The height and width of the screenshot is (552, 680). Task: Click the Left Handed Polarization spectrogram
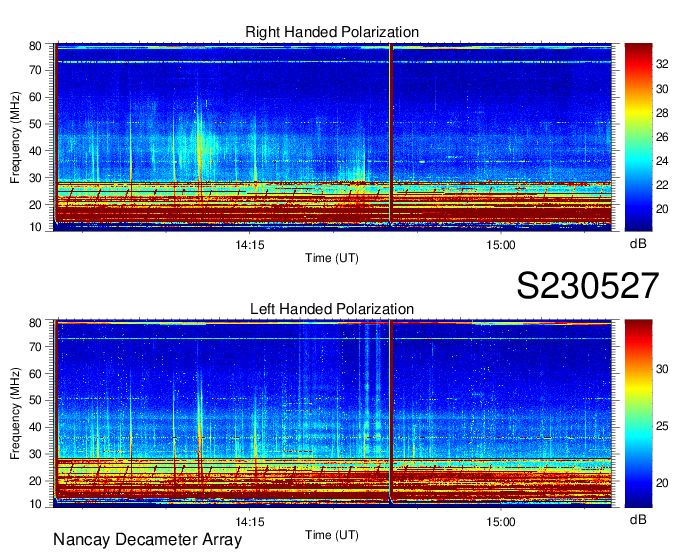(x=332, y=414)
